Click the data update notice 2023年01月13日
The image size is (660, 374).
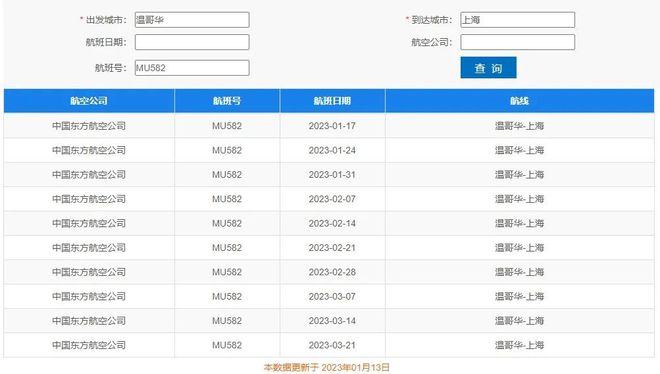327,368
